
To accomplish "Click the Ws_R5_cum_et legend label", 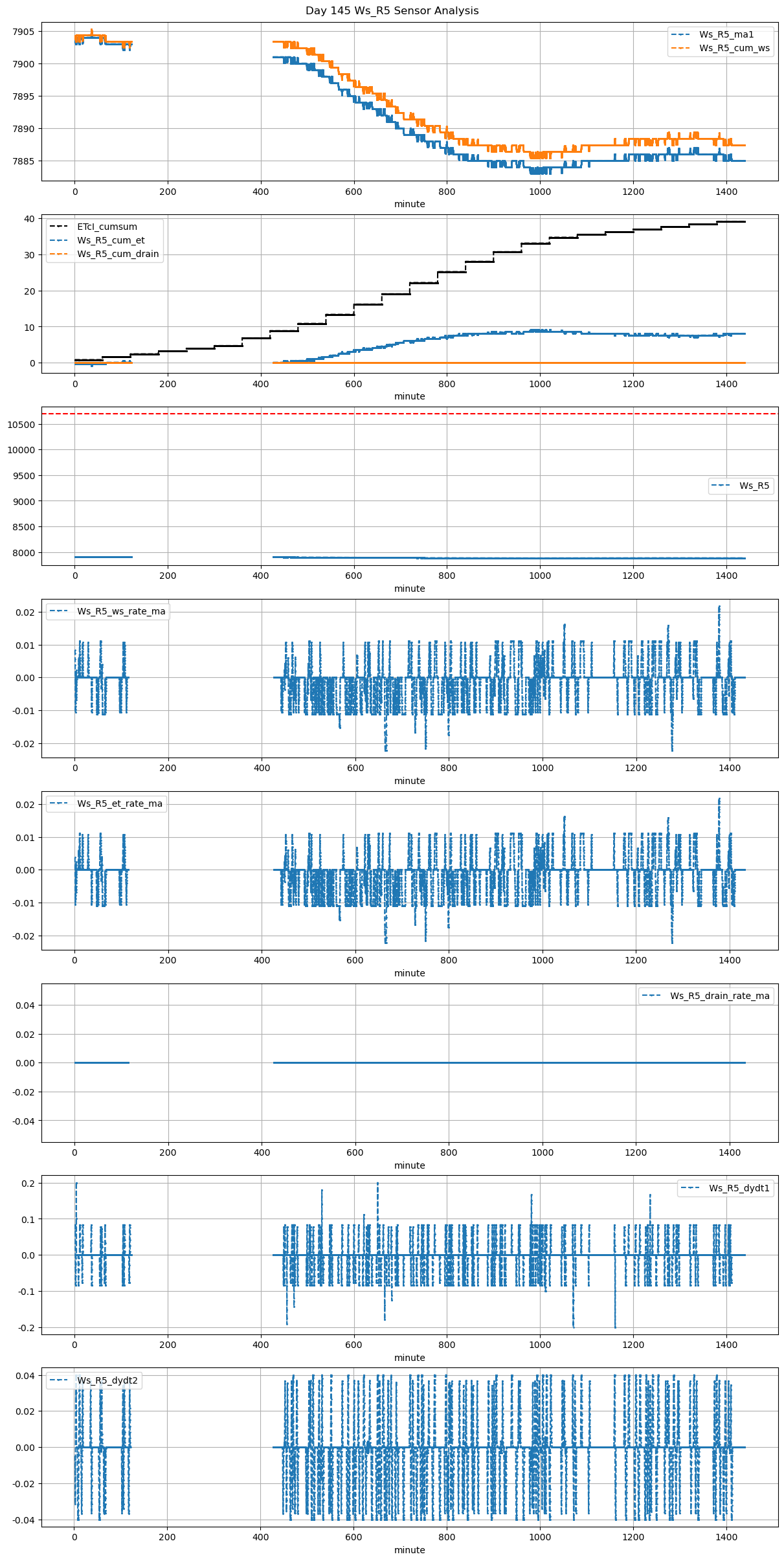I will (111, 240).
